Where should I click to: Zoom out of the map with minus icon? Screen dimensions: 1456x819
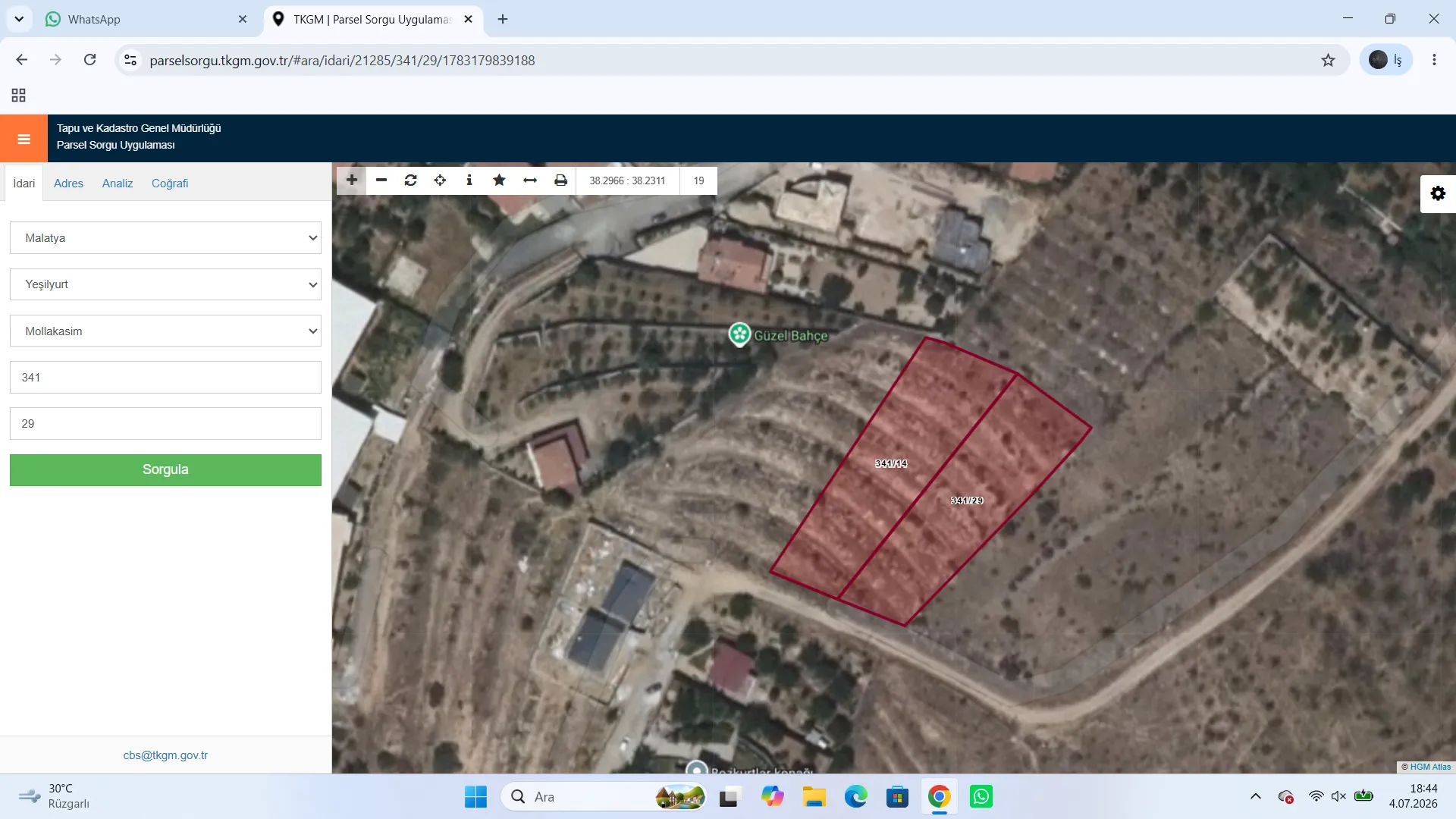click(x=381, y=180)
